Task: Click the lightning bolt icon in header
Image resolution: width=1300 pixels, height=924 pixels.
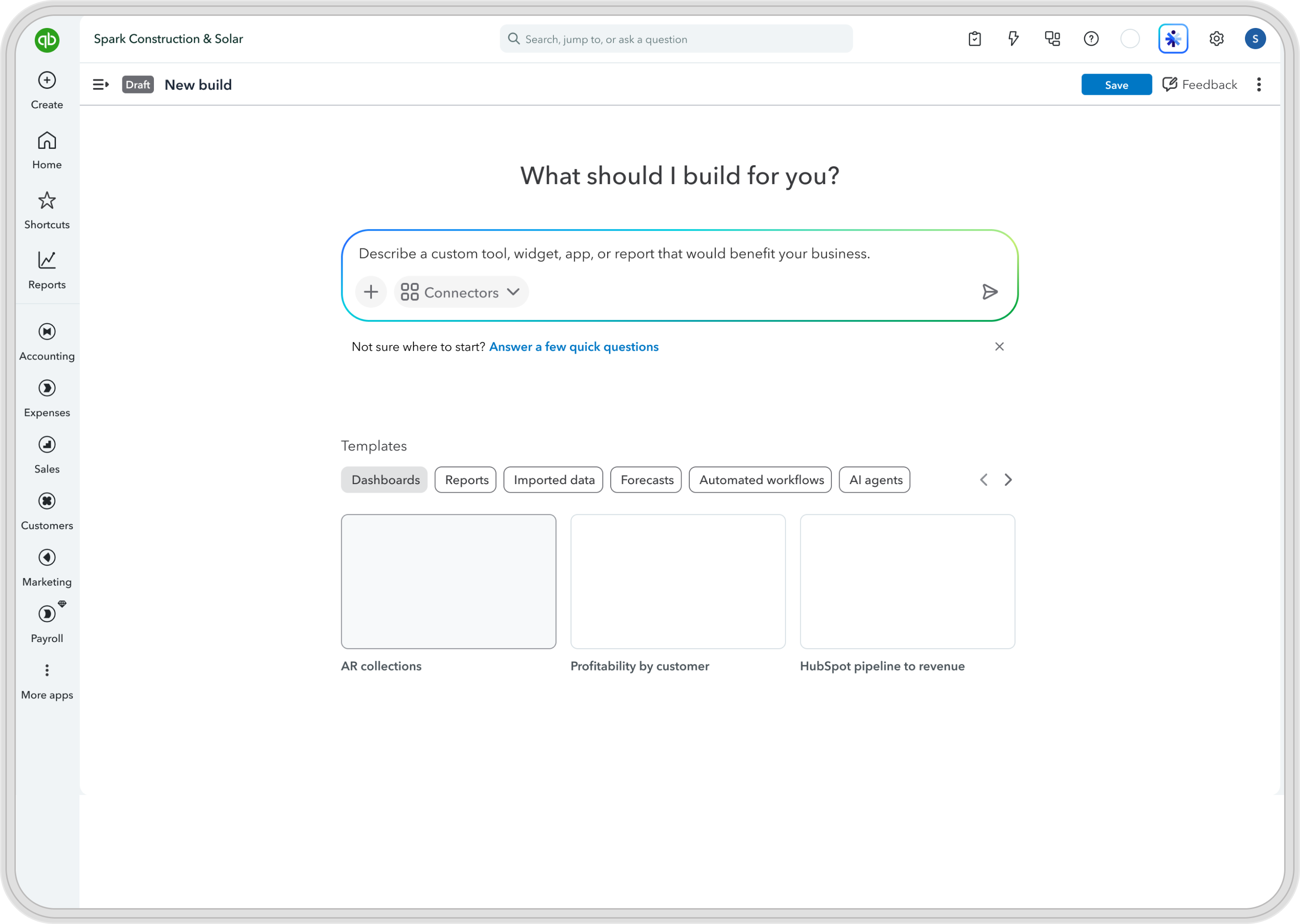Action: [1013, 39]
